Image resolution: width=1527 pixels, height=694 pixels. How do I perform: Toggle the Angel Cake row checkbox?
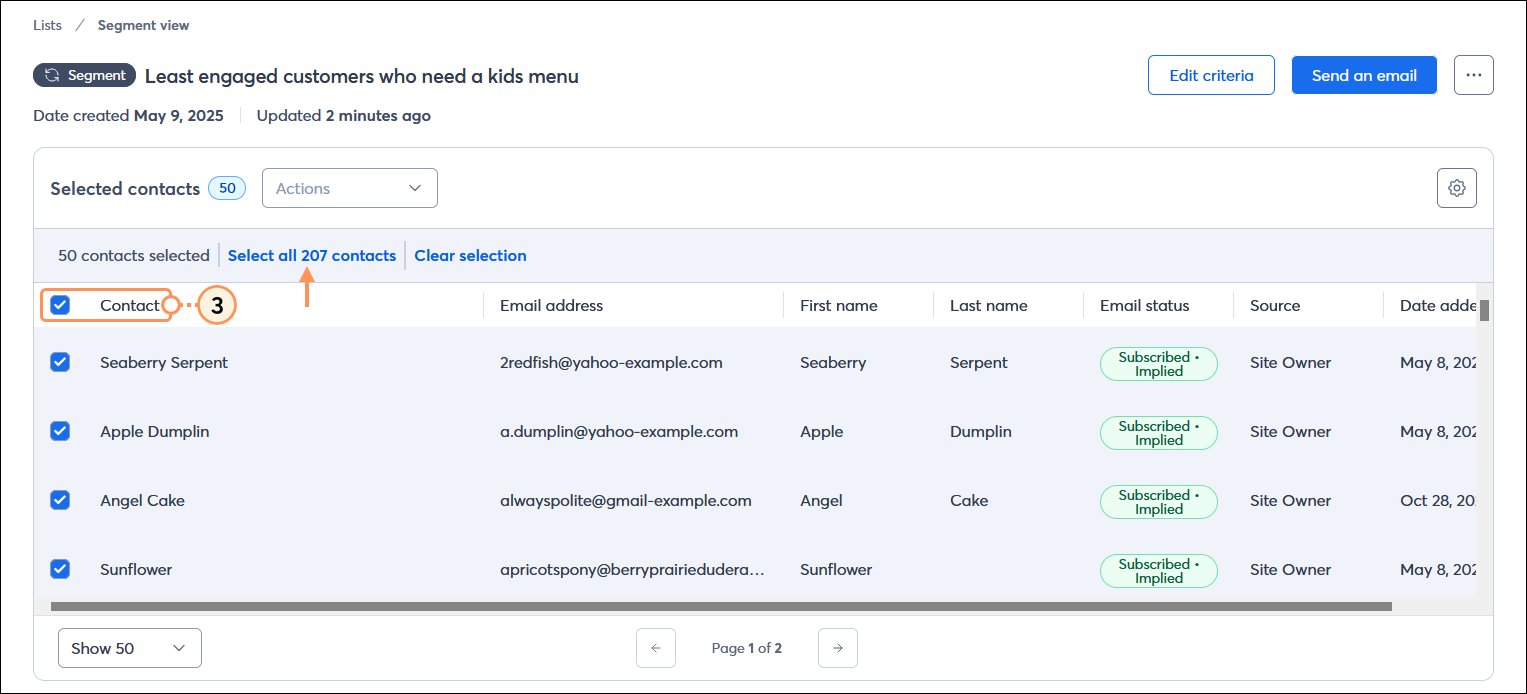point(60,500)
